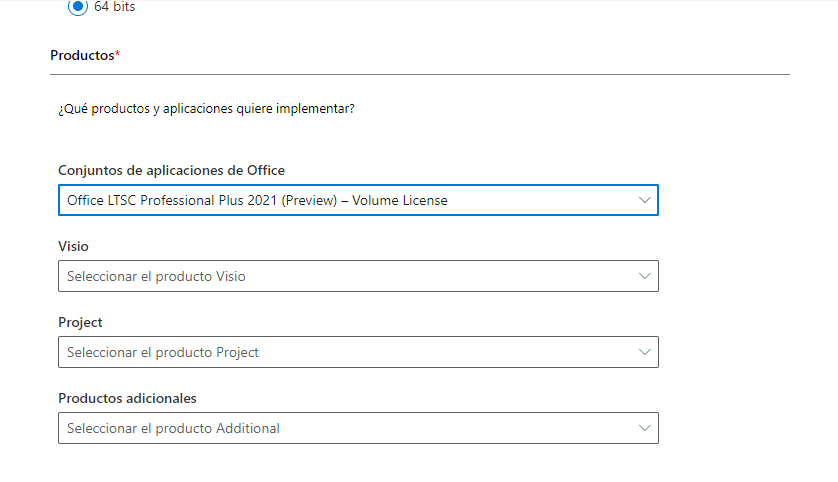
Task: Click the chevron on the Productos adicionales selector
Action: coord(645,428)
